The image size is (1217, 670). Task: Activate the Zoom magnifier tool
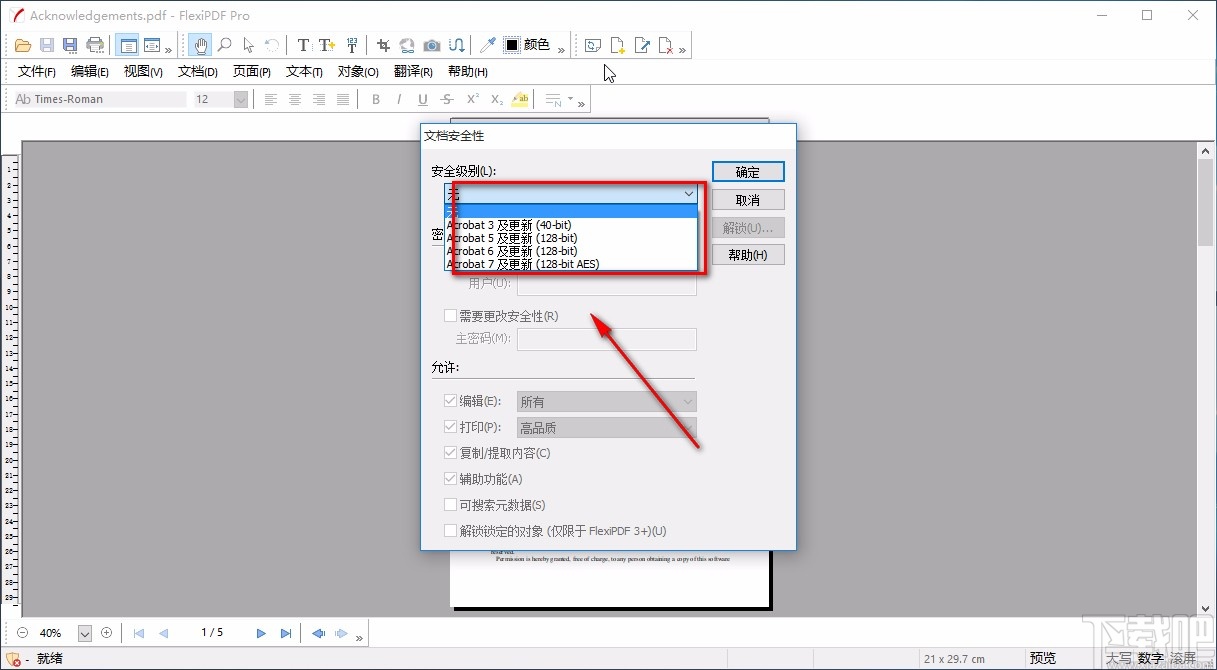coord(226,45)
